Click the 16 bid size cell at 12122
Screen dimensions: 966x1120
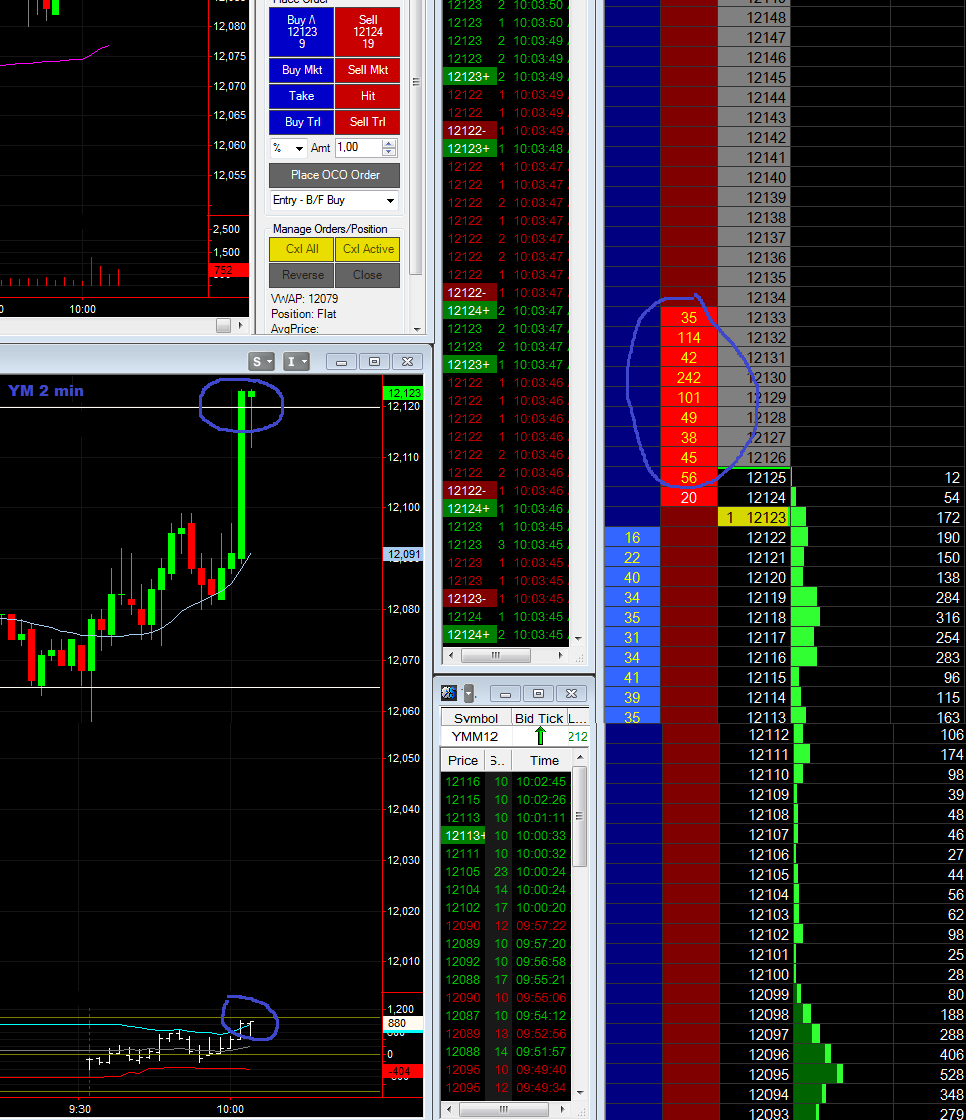(632, 537)
